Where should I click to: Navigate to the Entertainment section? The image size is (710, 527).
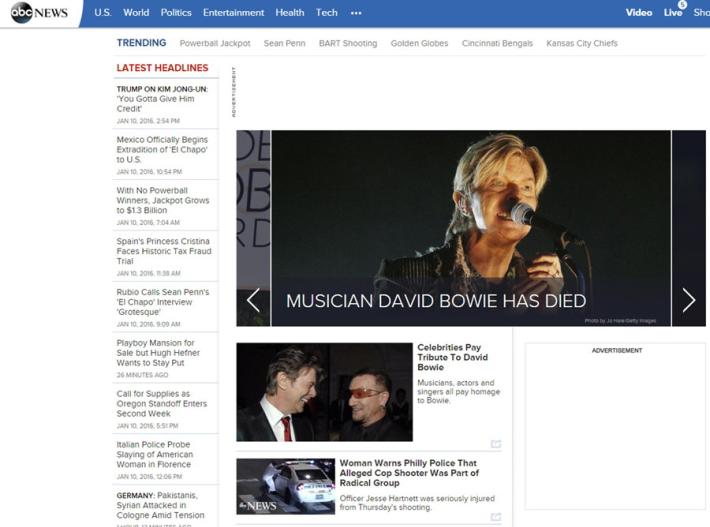tap(233, 13)
